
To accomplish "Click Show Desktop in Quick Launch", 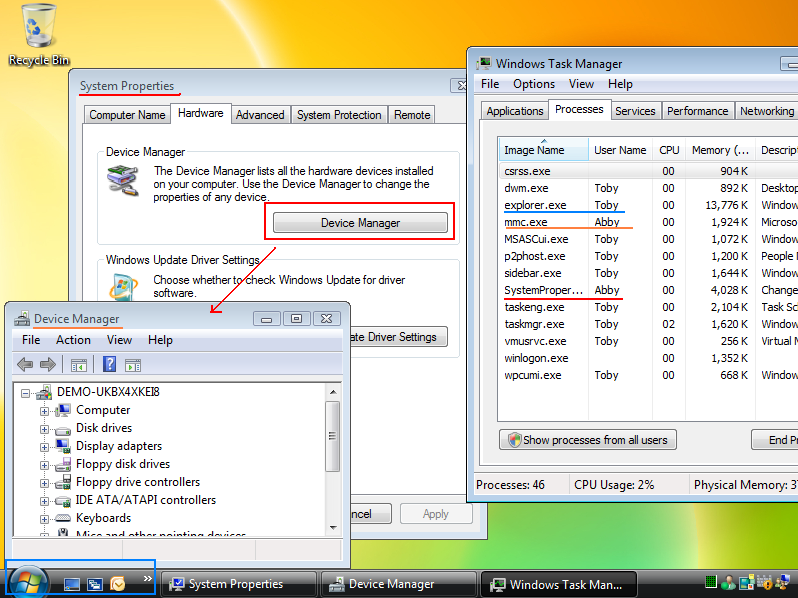I will pos(72,584).
